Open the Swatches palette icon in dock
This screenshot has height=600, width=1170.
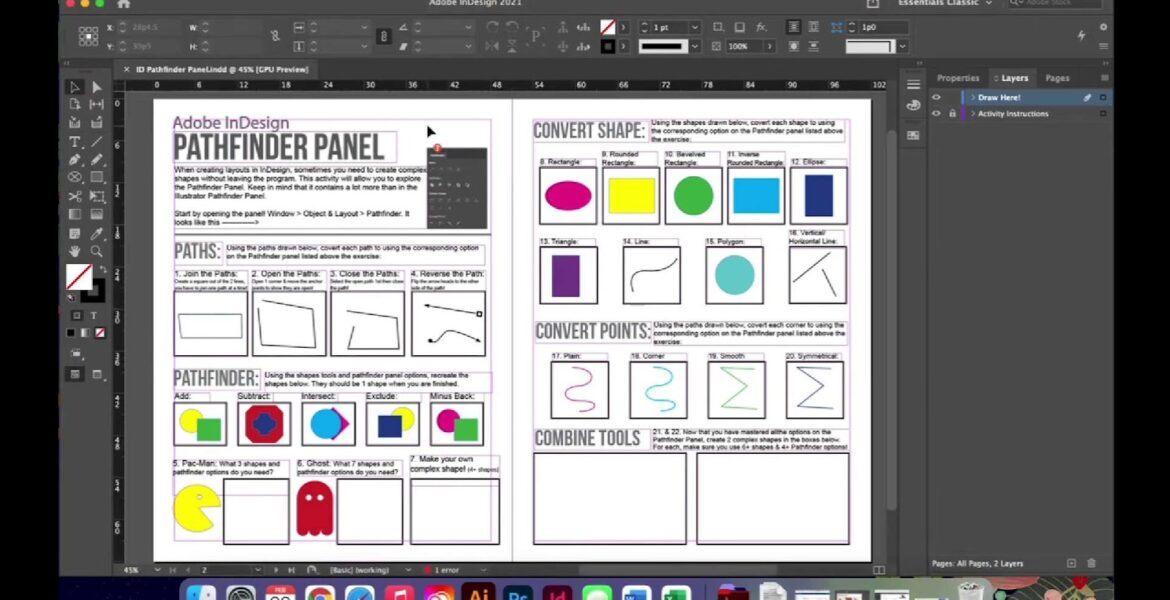click(913, 135)
